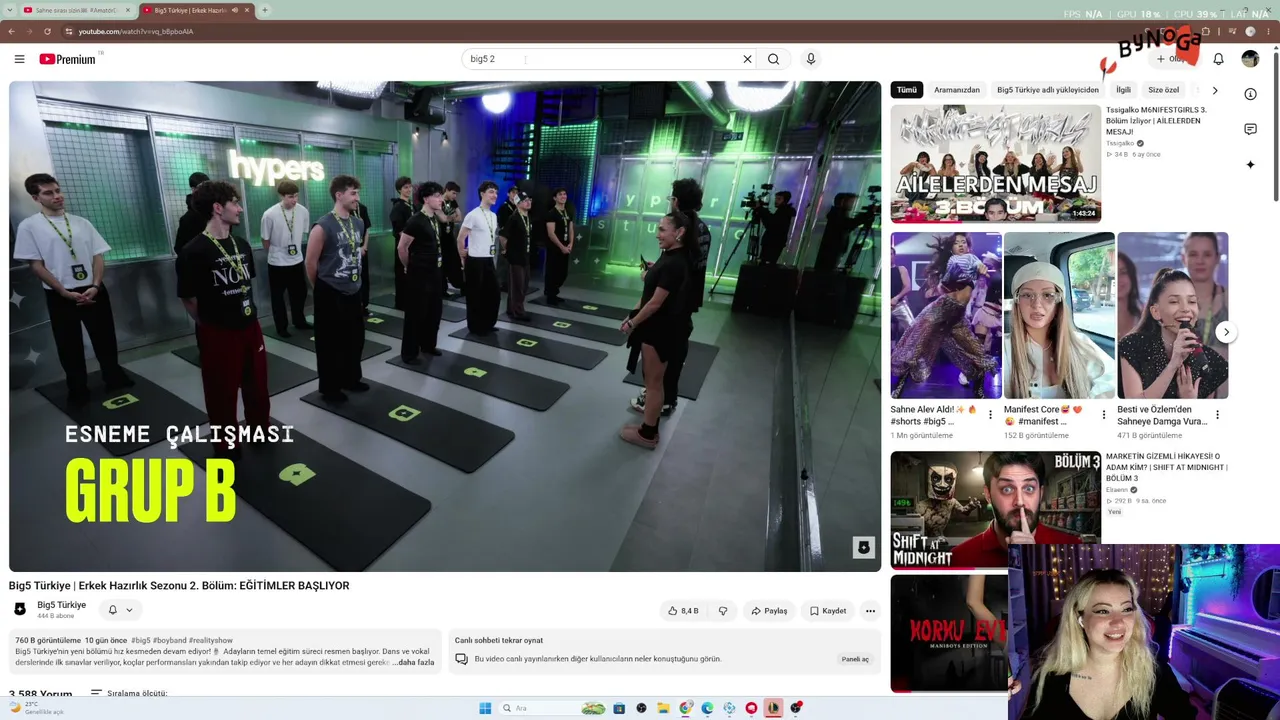Open the Sıralama ölçütü sort dropdown
This screenshot has width=1280, height=720.
(129, 693)
